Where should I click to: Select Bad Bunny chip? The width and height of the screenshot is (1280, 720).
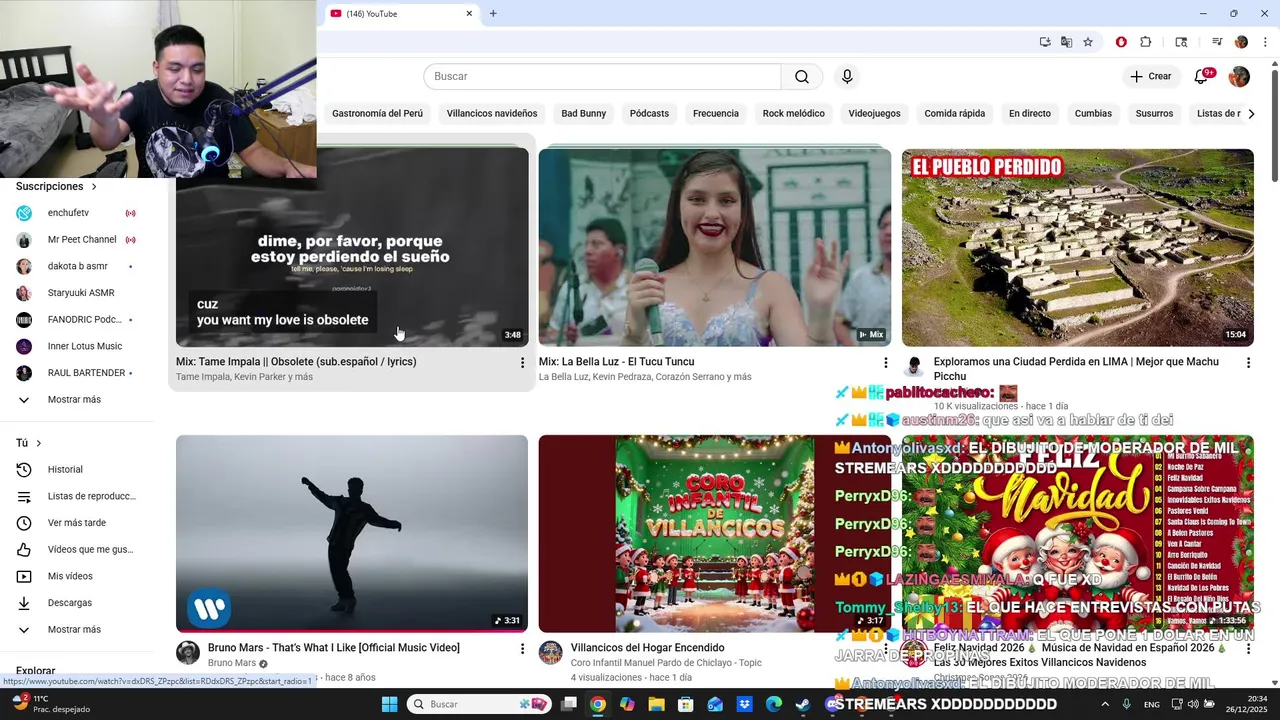click(583, 114)
